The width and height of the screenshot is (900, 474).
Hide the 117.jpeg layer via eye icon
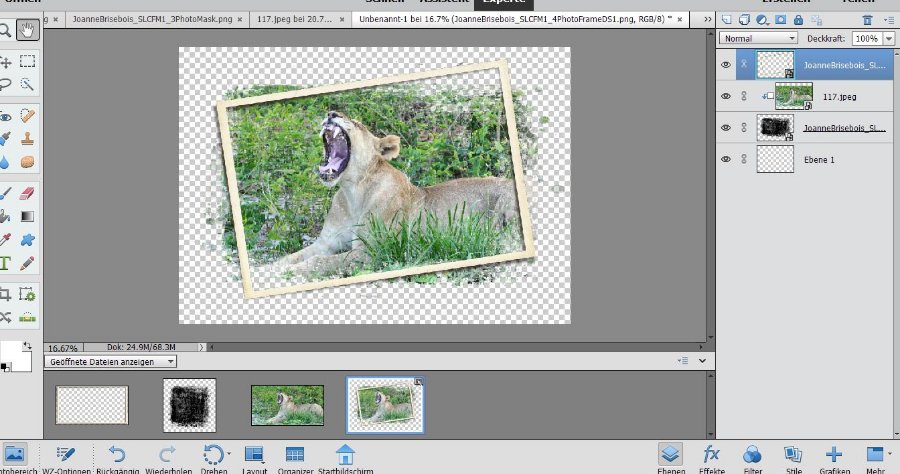coord(726,96)
